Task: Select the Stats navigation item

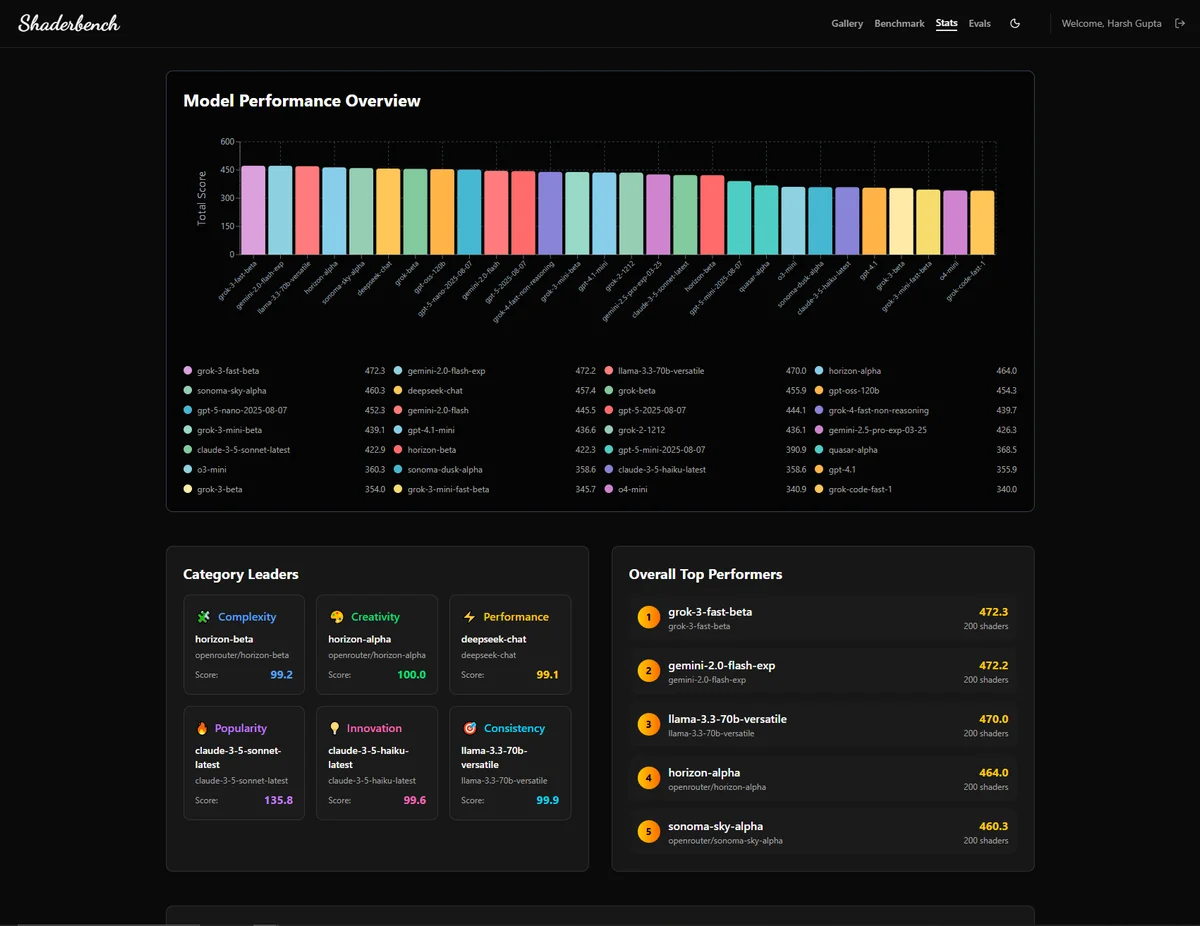Action: pyautogui.click(x=946, y=23)
